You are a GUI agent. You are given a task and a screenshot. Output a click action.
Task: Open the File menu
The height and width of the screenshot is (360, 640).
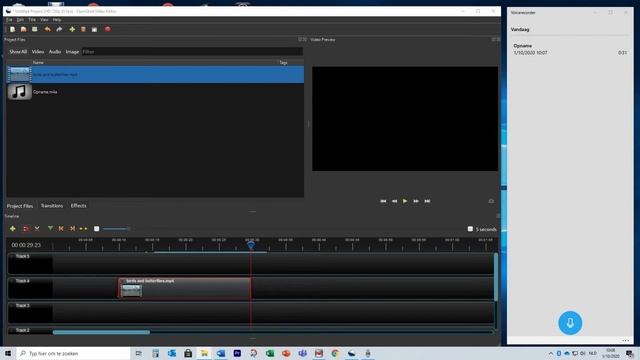pyautogui.click(x=9, y=20)
